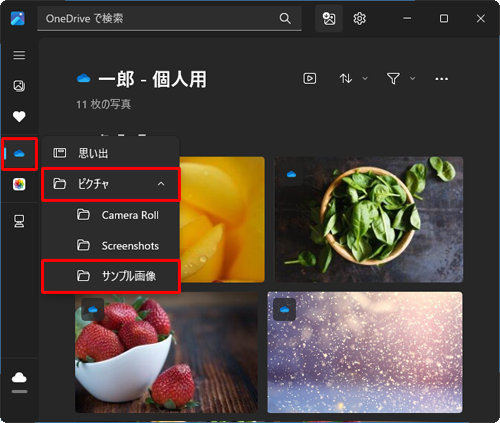Image resolution: width=500 pixels, height=423 pixels.
Task: Open the Gallery view in sidebar
Action: [x=19, y=86]
